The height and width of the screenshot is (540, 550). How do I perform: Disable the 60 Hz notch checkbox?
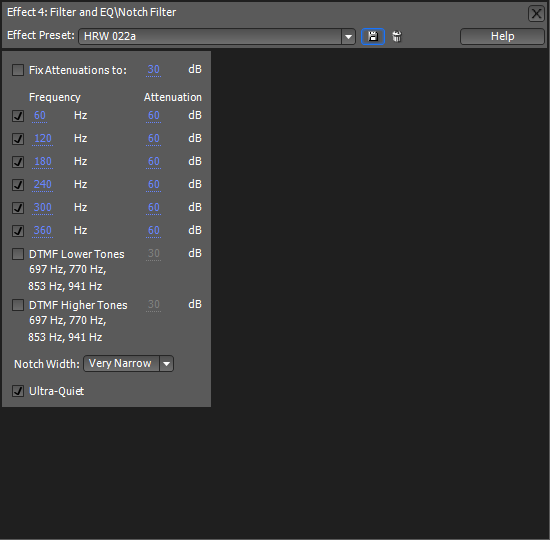pos(18,116)
